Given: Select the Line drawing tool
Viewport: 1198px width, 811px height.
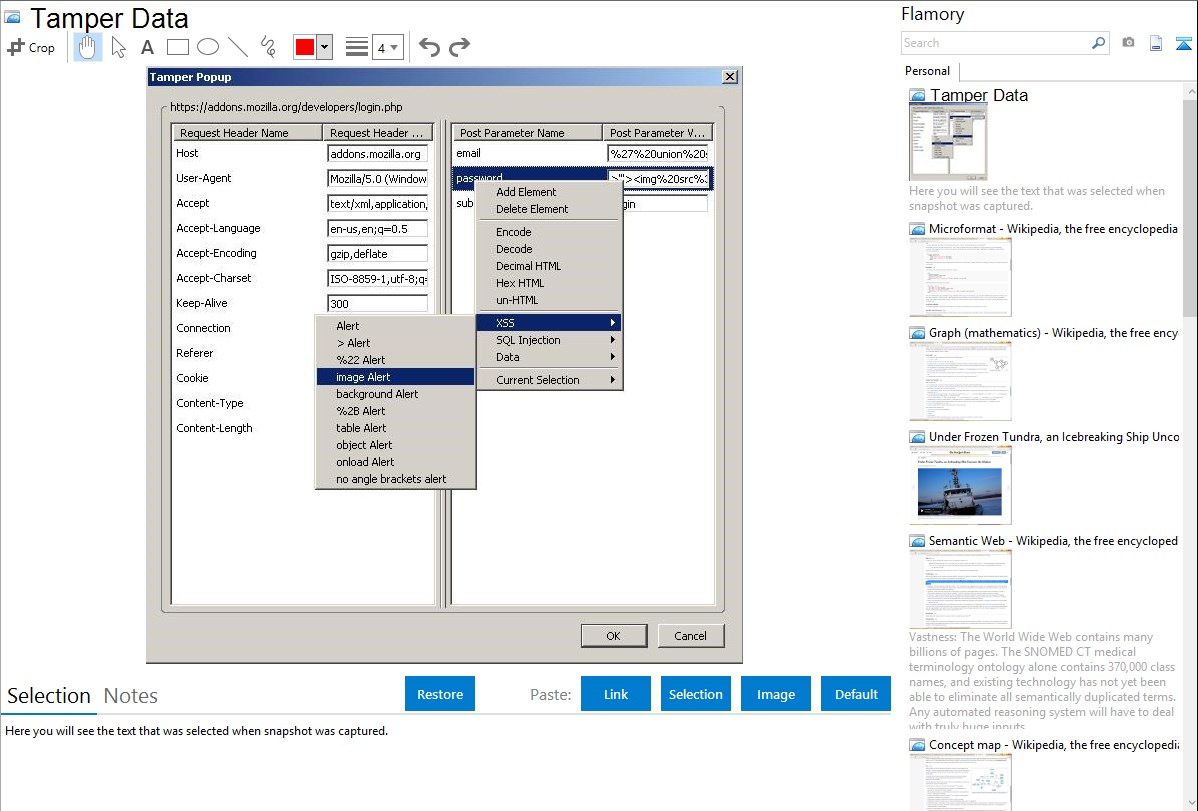Looking at the screenshot, I should coord(237,46).
